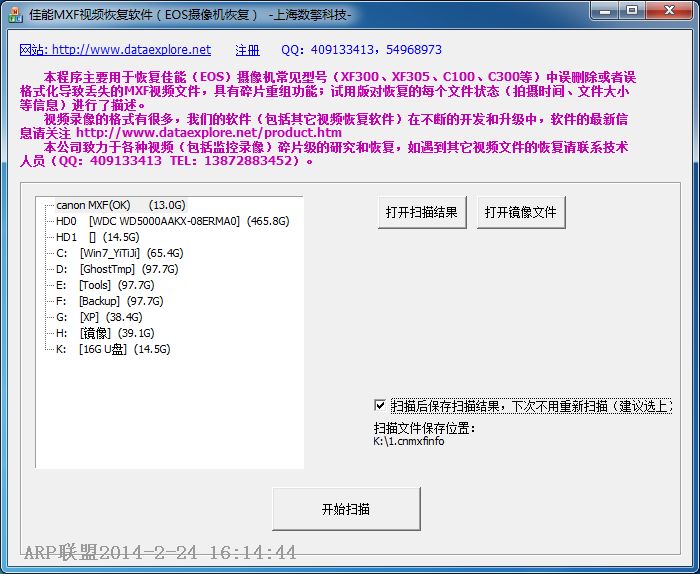Select drive H: 镜像
The height and width of the screenshot is (574, 700).
[x=105, y=333]
